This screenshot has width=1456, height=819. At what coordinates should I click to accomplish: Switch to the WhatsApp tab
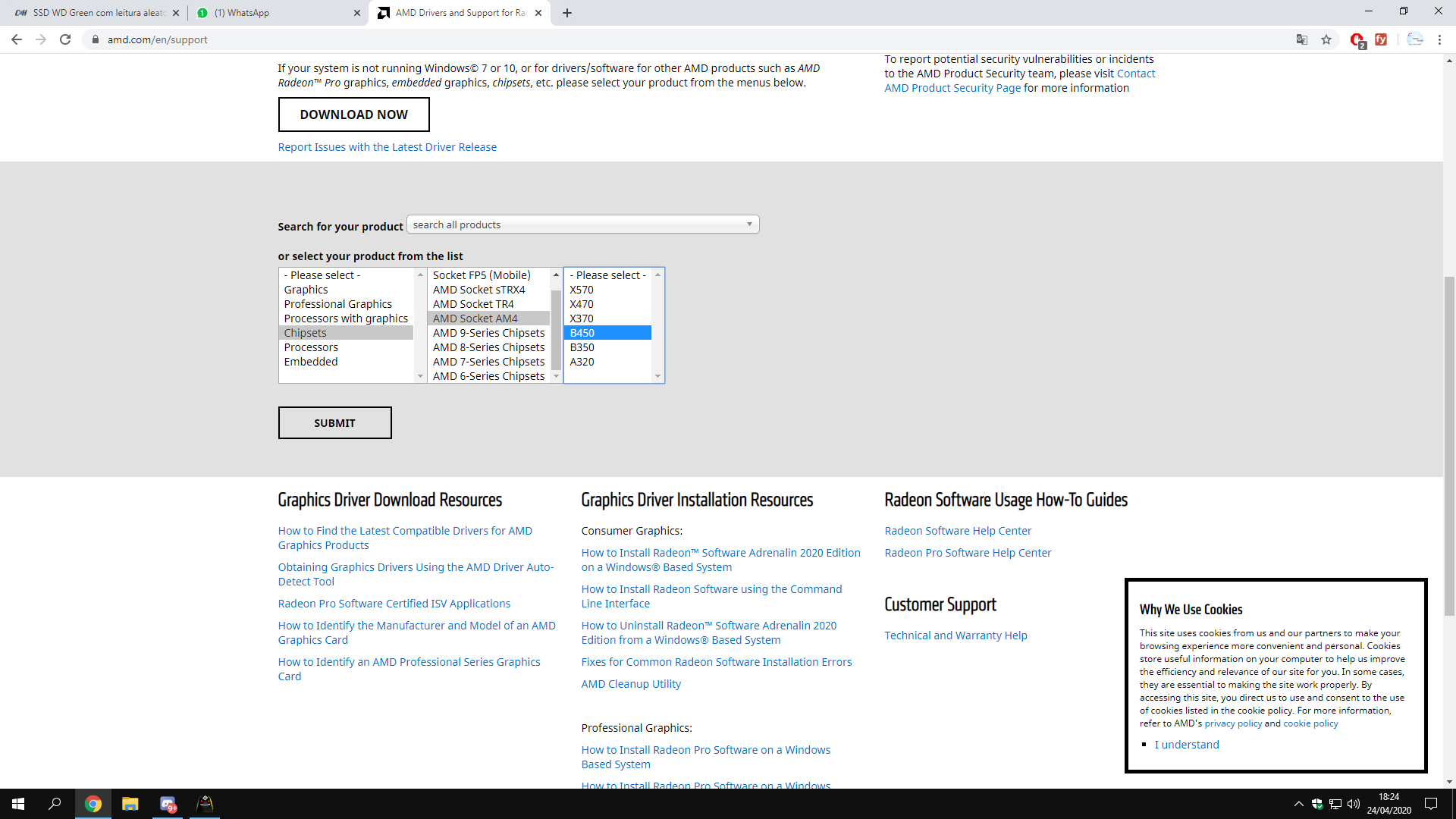click(x=277, y=13)
